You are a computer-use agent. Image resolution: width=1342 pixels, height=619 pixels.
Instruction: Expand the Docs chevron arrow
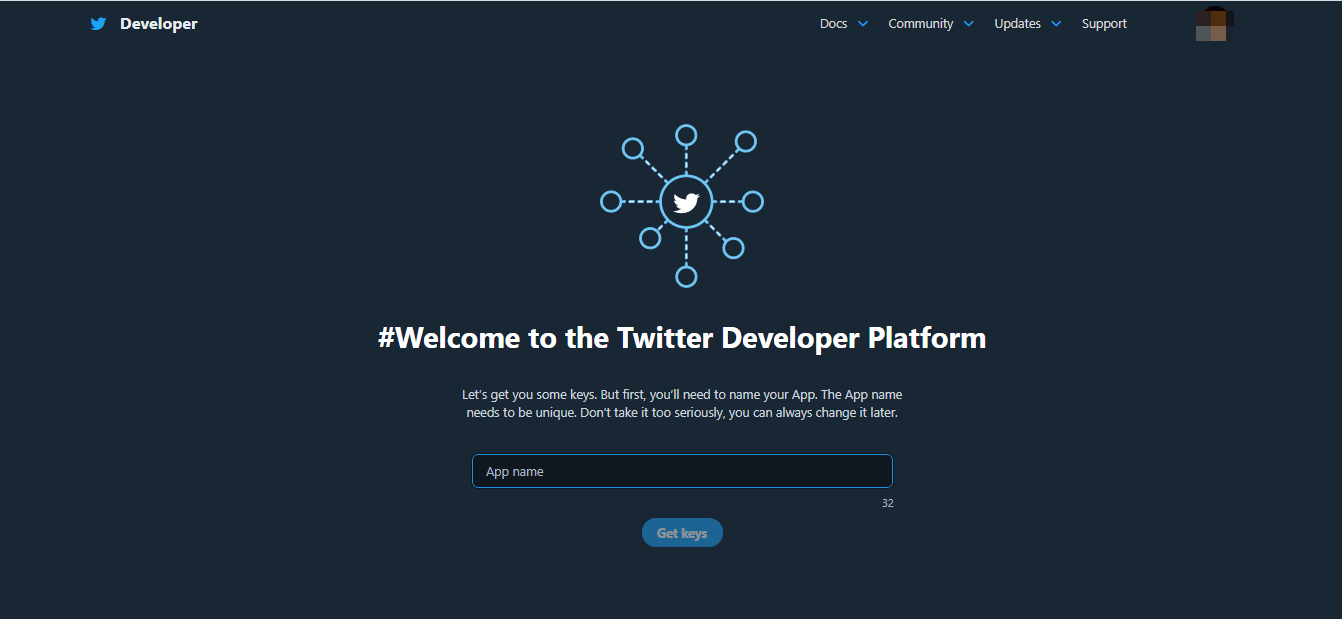click(x=863, y=24)
